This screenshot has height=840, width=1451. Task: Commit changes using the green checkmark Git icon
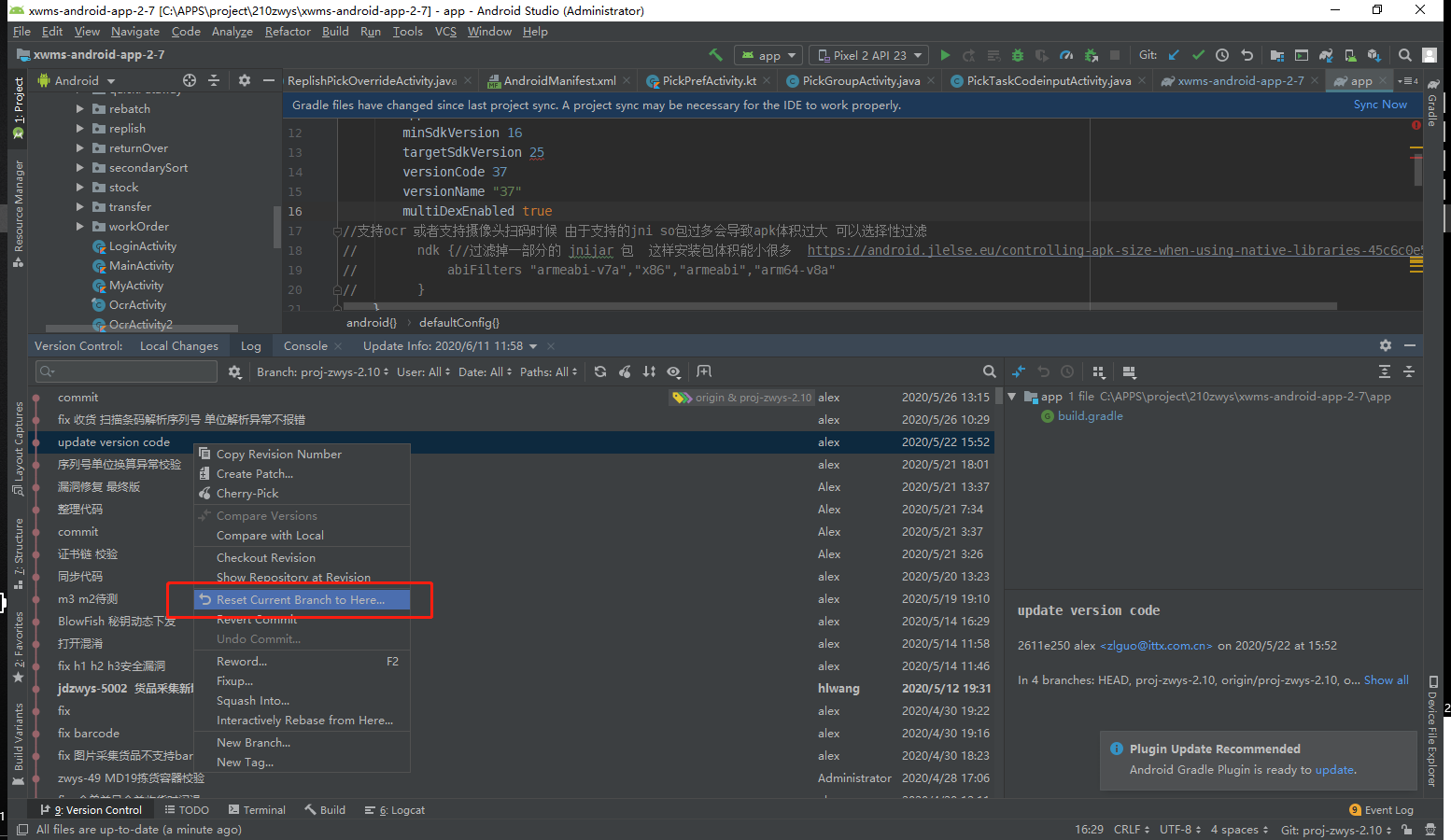click(x=1198, y=55)
